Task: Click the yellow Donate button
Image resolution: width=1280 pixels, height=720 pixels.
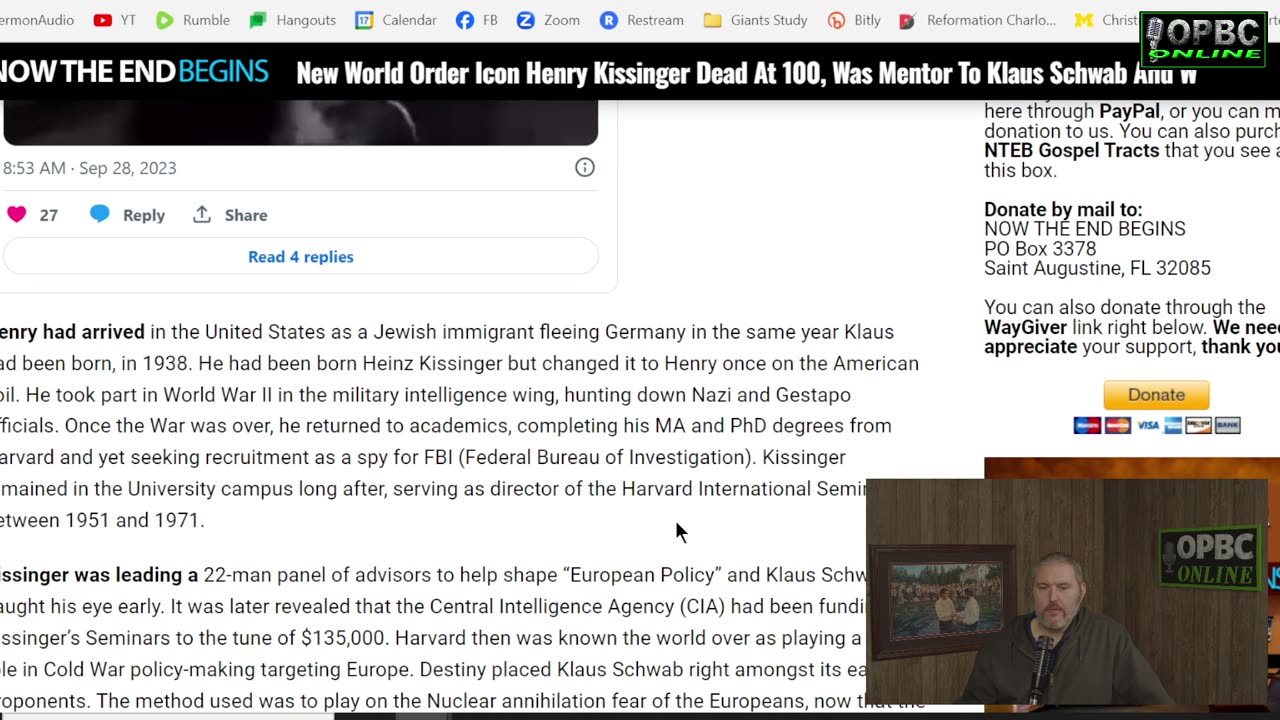Action: pos(1156,395)
